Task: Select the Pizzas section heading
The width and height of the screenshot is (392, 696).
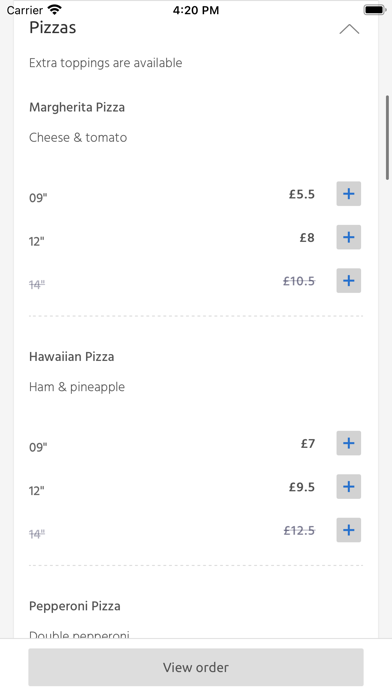Action: pos(52,28)
